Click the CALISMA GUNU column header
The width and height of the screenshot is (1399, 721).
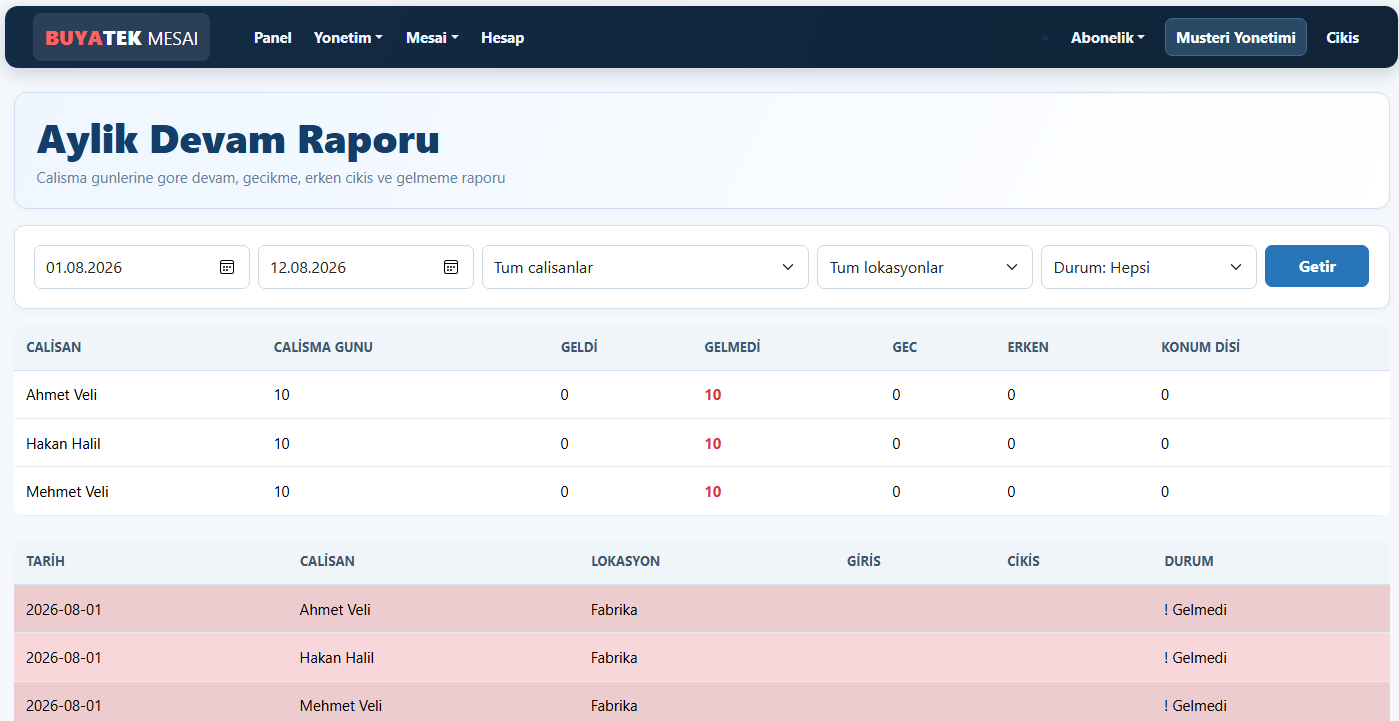click(x=323, y=347)
